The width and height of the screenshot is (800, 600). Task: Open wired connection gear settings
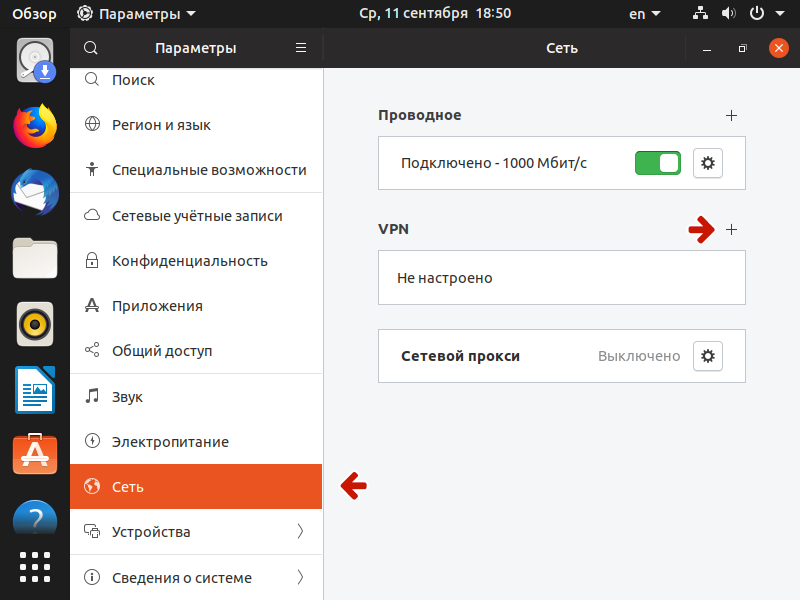tap(708, 163)
